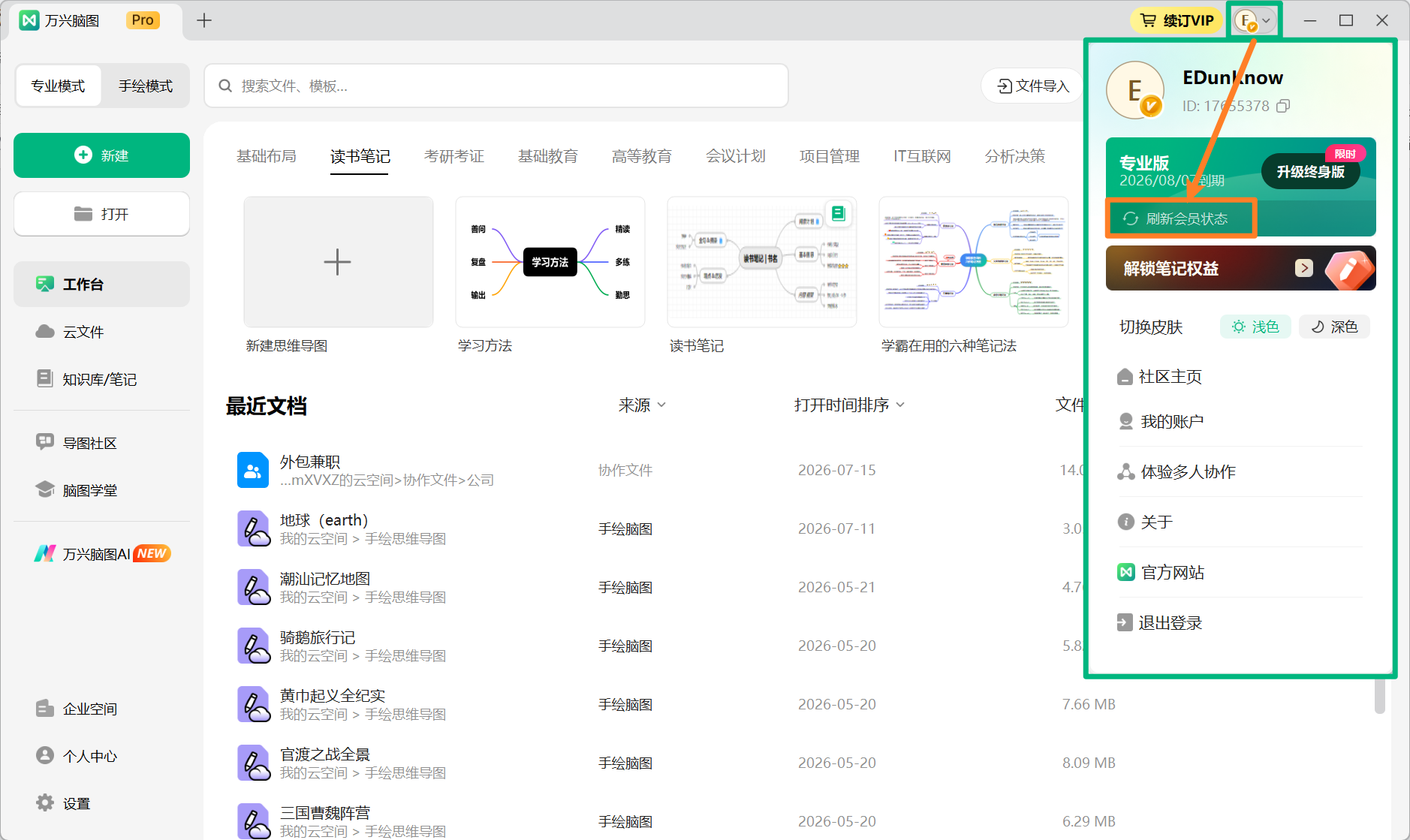Image resolution: width=1410 pixels, height=840 pixels.
Task: Select the 基础教育 template tab
Action: (x=548, y=156)
